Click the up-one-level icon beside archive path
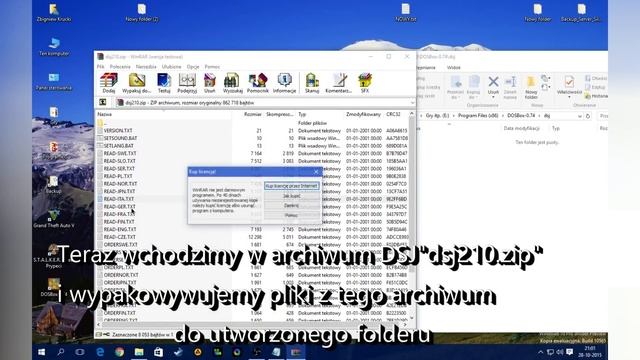The height and width of the screenshot is (360, 640). coord(103,102)
